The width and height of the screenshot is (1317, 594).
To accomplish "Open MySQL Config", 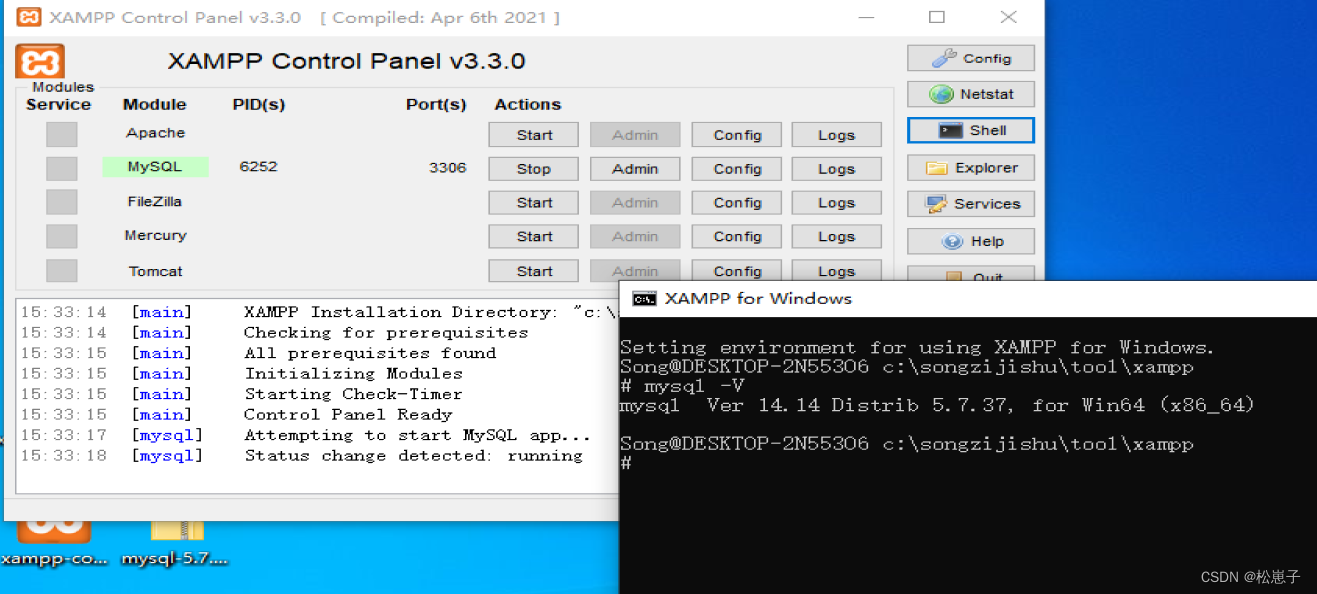I will tap(737, 169).
